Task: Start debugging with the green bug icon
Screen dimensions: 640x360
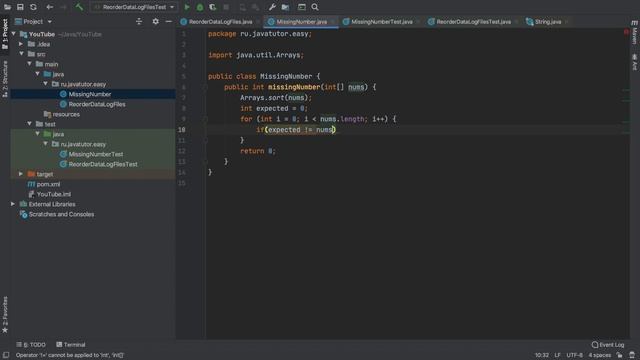Action: 200,7
